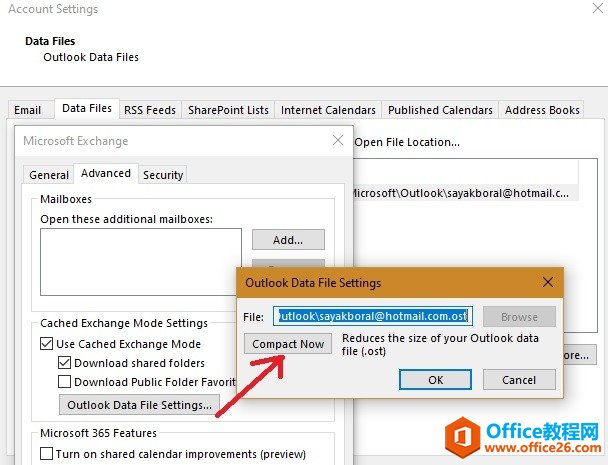Click Add... to add a mailbox
Image resolution: width=608 pixels, height=465 pixels.
pos(288,240)
